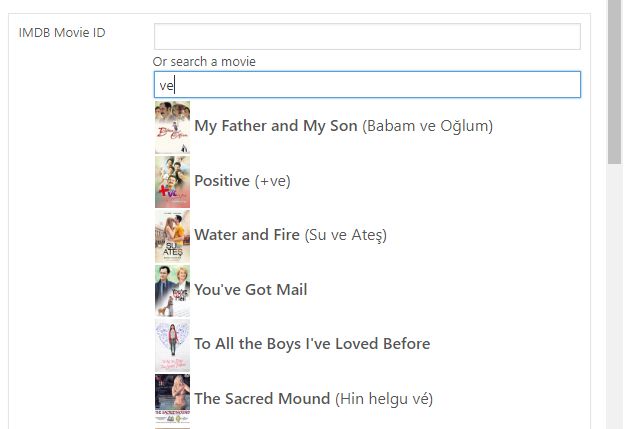Select The Sacred Mound title text
The image size is (634, 429).
click(262, 398)
